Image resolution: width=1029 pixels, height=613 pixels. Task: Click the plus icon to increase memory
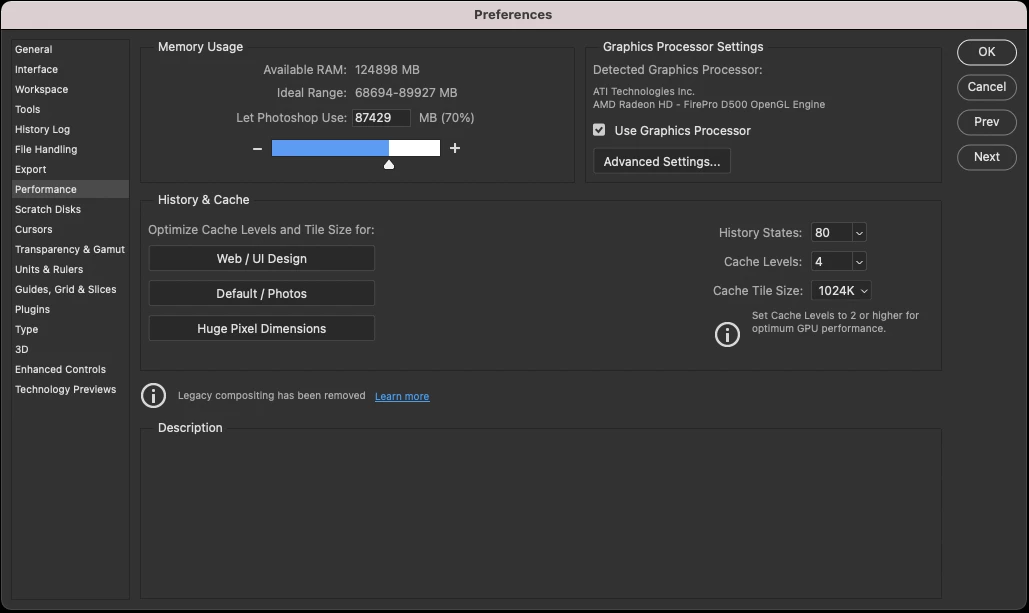[455, 148]
